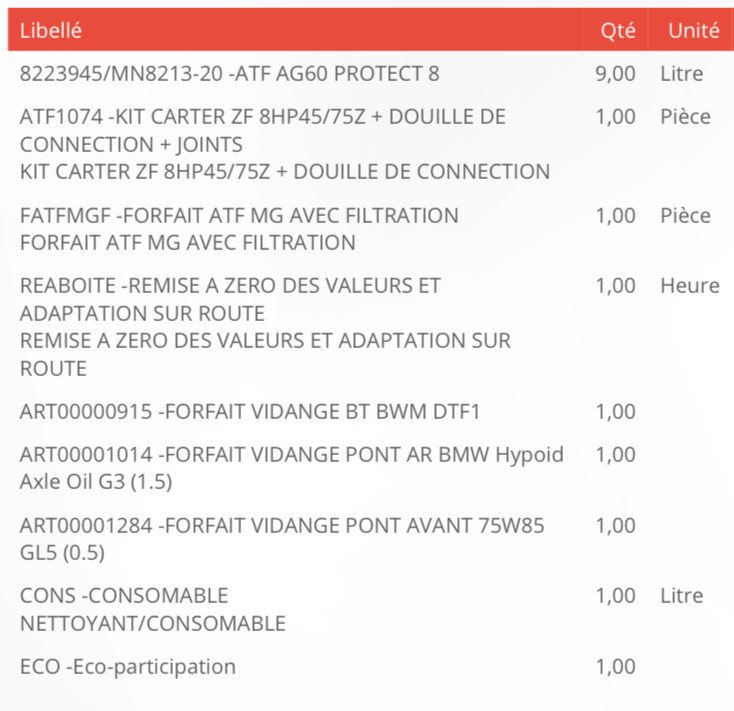Click the Heure unit cell
The image size is (734, 711).
690,286
